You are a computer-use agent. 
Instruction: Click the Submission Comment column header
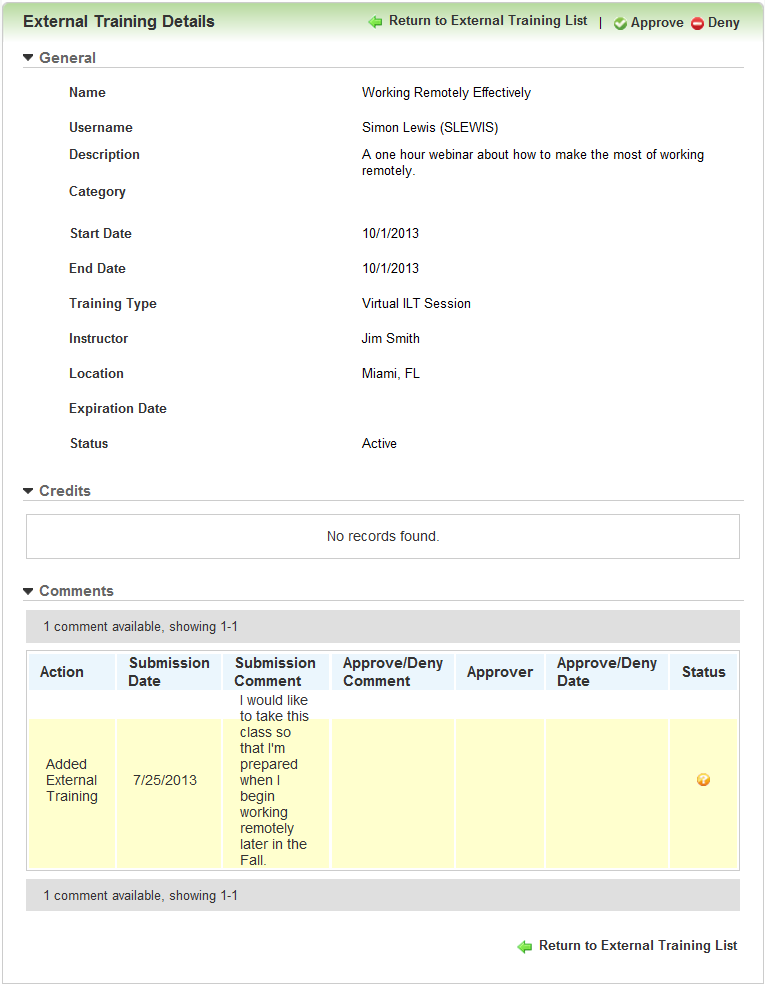pos(275,672)
